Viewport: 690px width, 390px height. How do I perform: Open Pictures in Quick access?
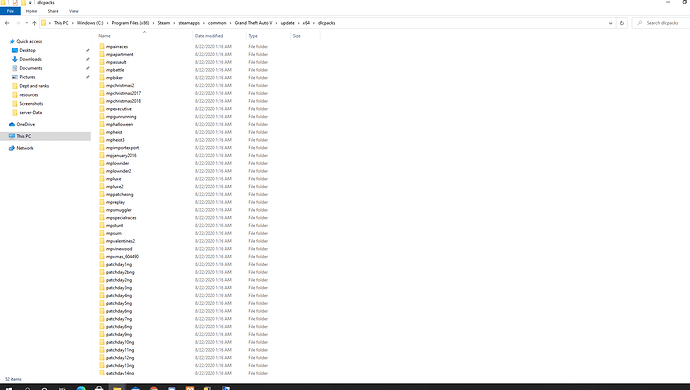coord(27,77)
